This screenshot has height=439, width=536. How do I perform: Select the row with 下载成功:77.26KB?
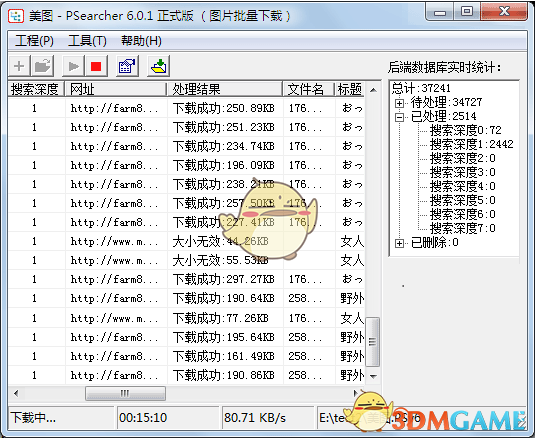(x=186, y=318)
